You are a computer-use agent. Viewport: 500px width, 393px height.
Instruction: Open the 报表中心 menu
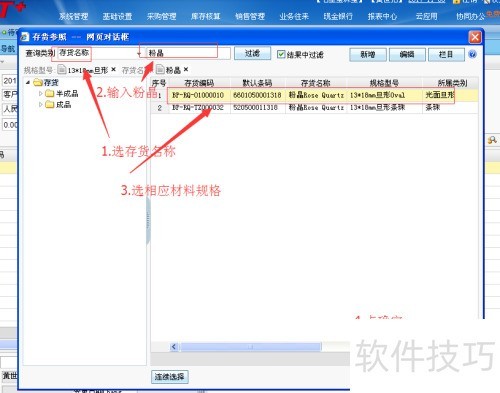coord(382,16)
